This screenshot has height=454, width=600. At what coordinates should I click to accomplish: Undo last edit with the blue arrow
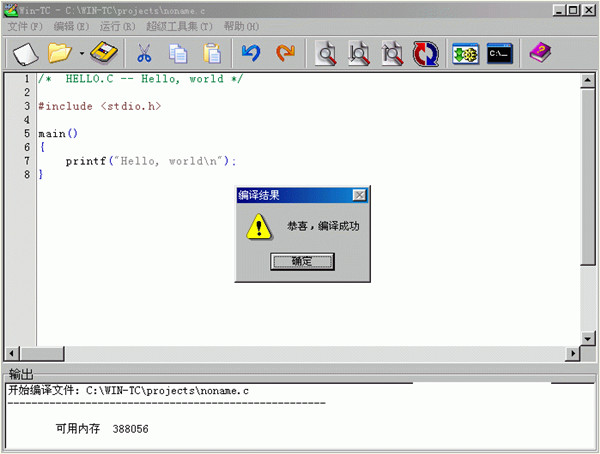click(x=251, y=53)
